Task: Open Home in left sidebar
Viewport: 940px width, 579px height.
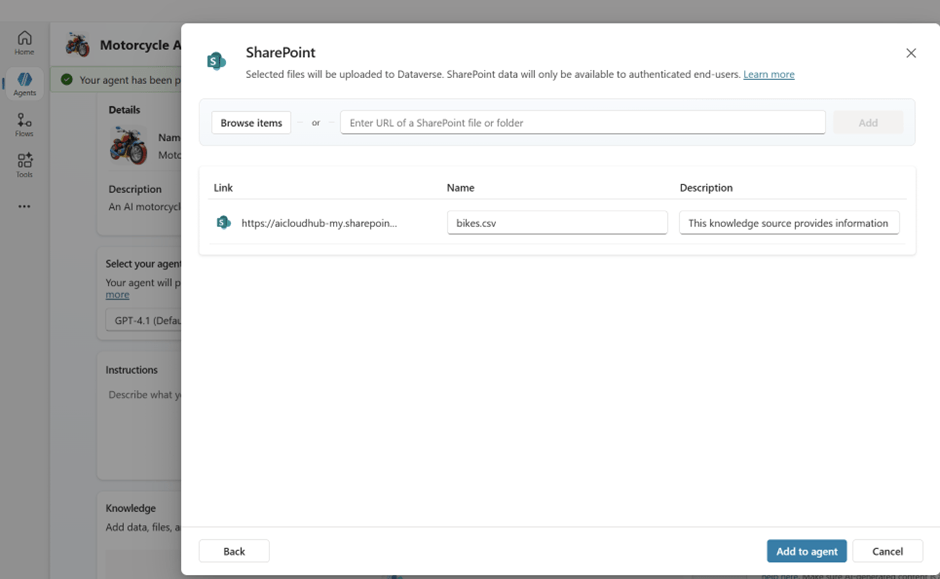Action: pos(24,43)
